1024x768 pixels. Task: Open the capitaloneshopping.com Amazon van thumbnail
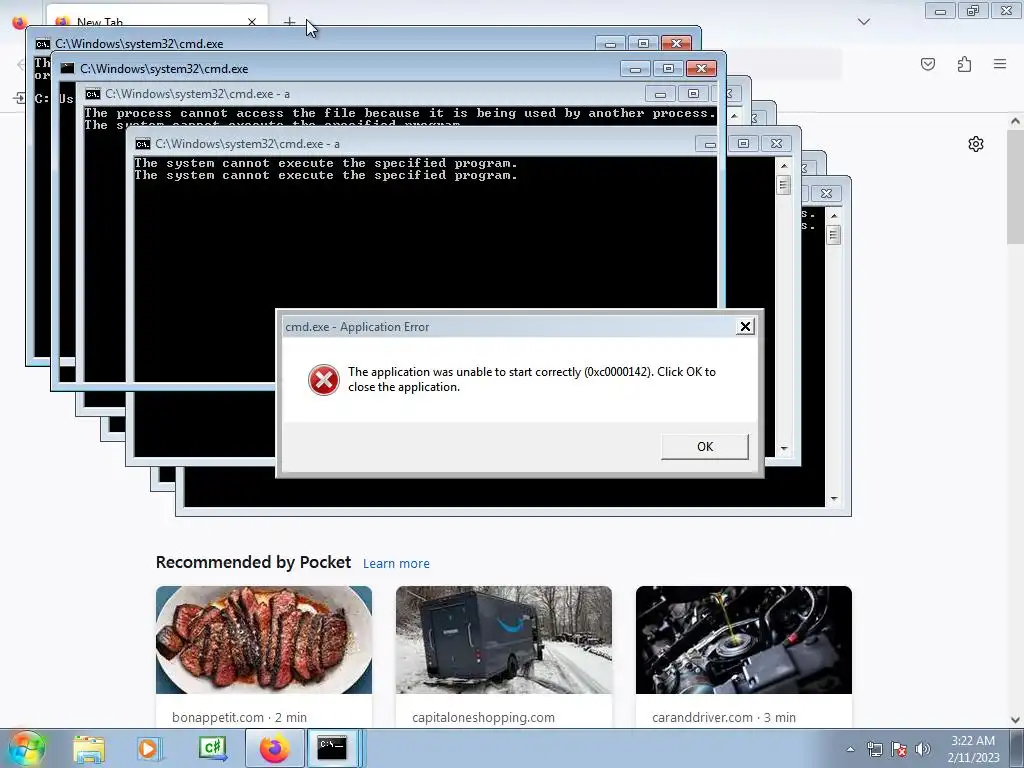point(504,640)
